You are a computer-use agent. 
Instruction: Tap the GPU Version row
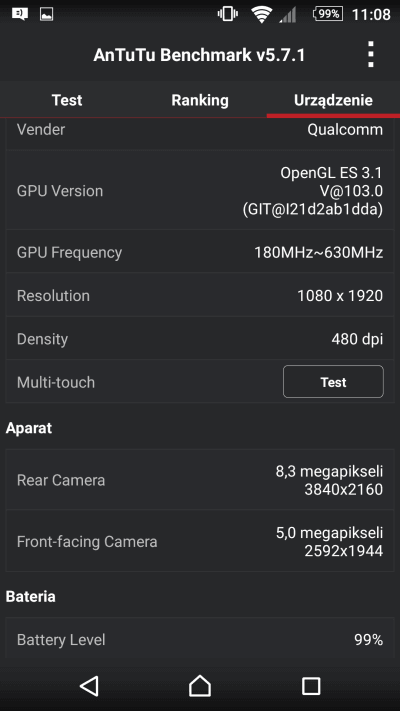click(200, 190)
